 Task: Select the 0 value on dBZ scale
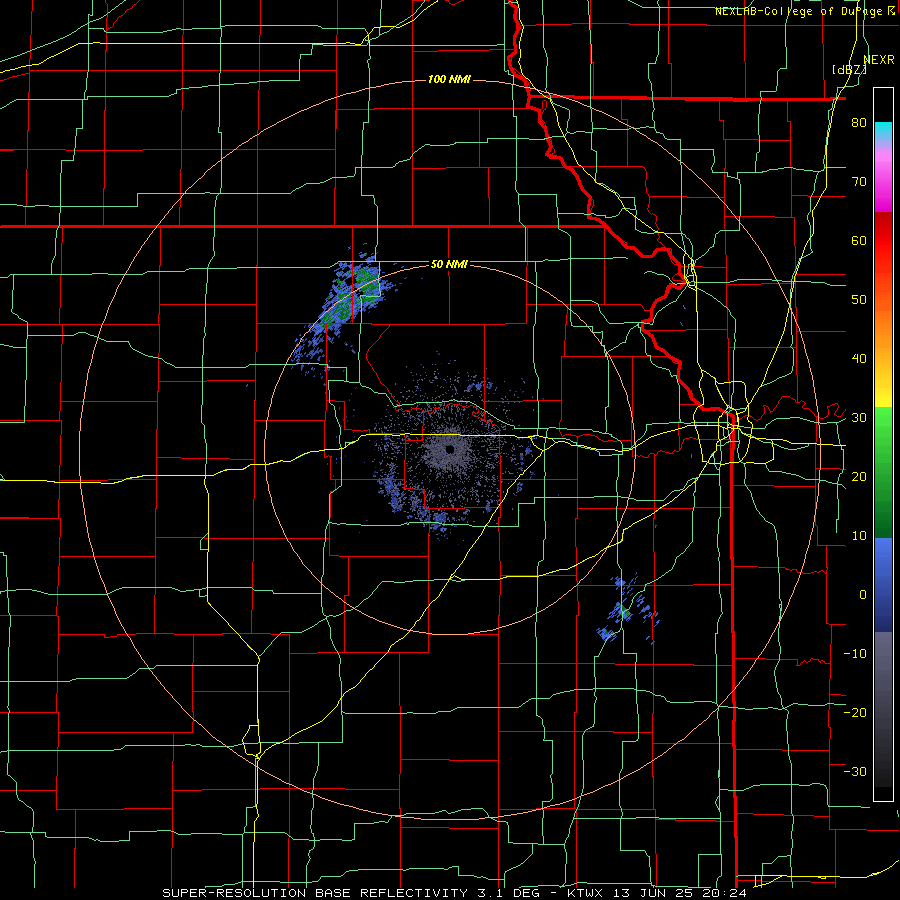pyautogui.click(x=863, y=595)
